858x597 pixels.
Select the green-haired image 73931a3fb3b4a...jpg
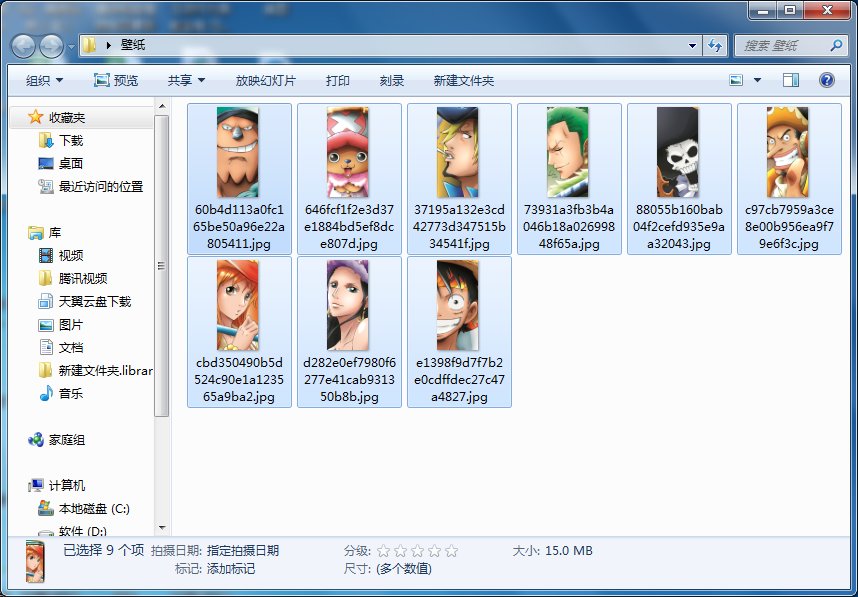(x=569, y=179)
